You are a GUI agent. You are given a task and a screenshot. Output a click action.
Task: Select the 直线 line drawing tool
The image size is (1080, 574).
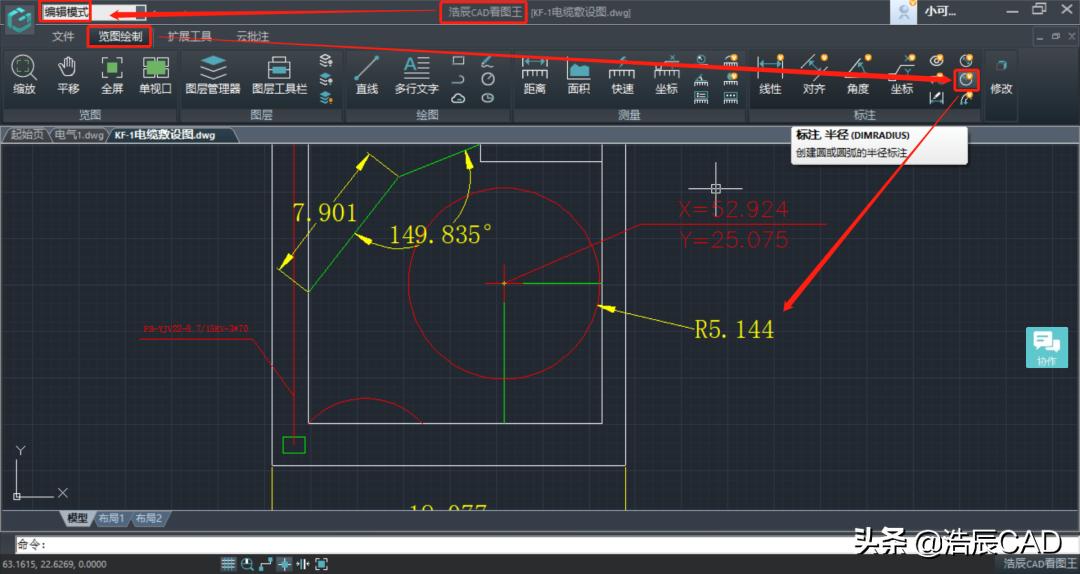click(x=367, y=75)
